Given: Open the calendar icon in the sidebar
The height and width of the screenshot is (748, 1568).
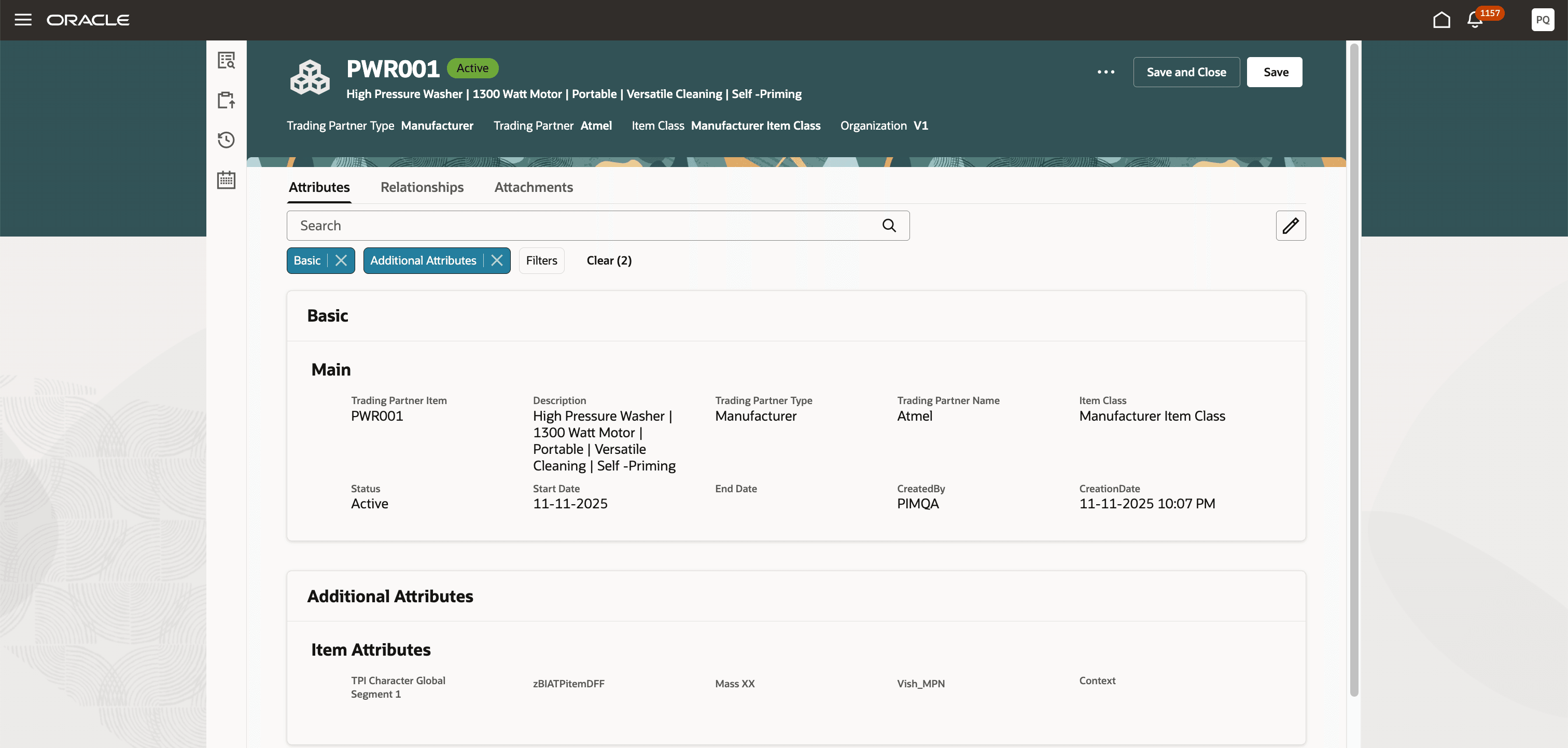Looking at the screenshot, I should tap(226, 179).
